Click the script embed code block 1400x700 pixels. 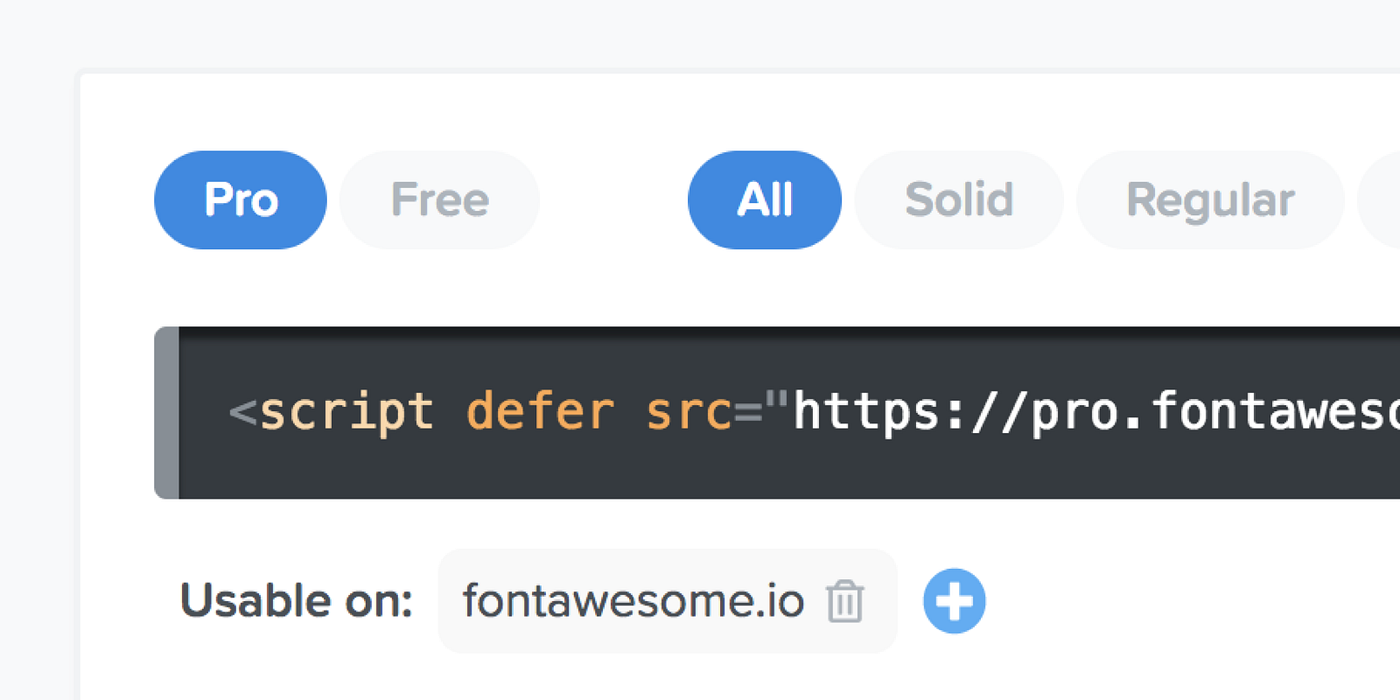pos(777,412)
